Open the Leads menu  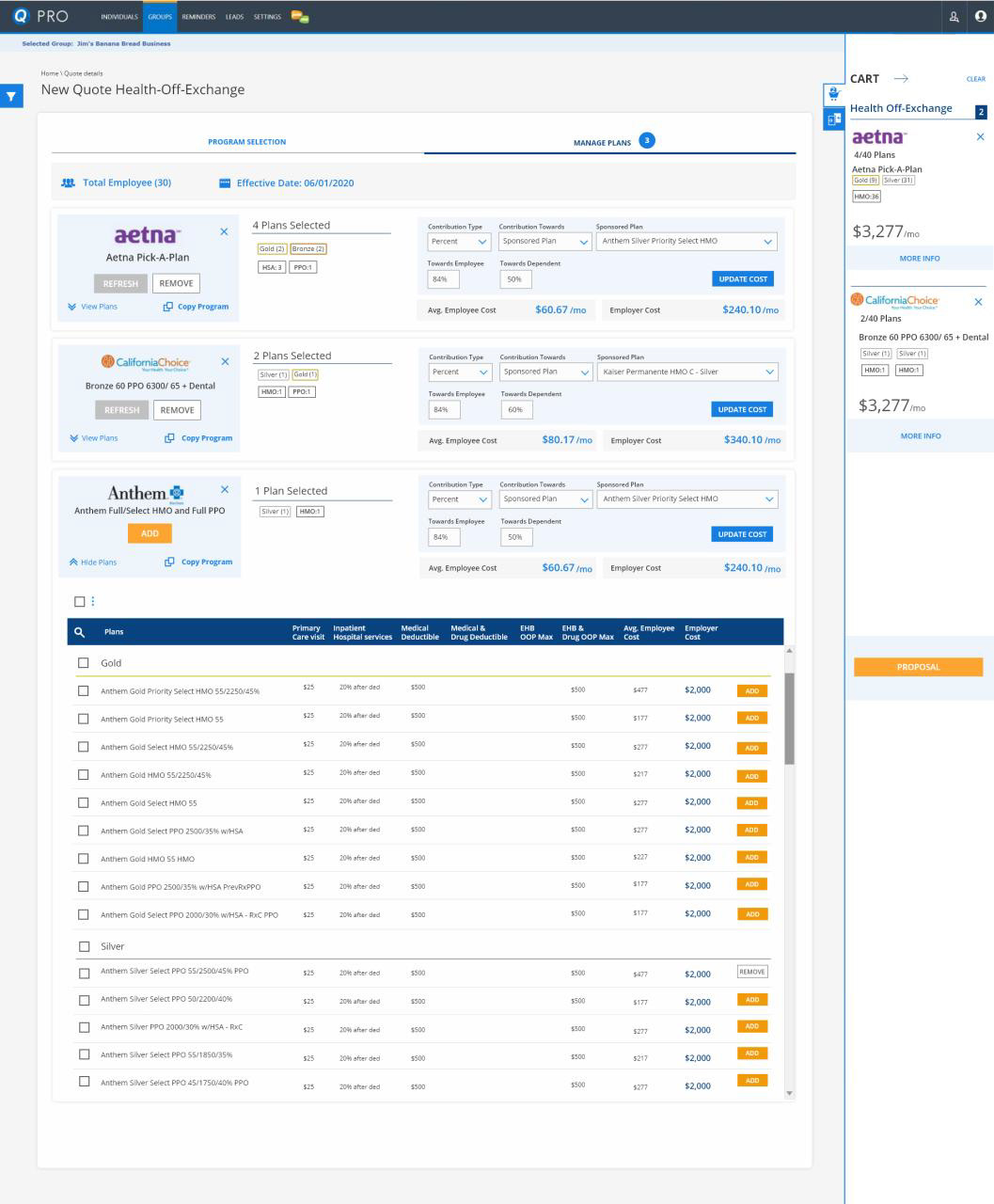(234, 17)
